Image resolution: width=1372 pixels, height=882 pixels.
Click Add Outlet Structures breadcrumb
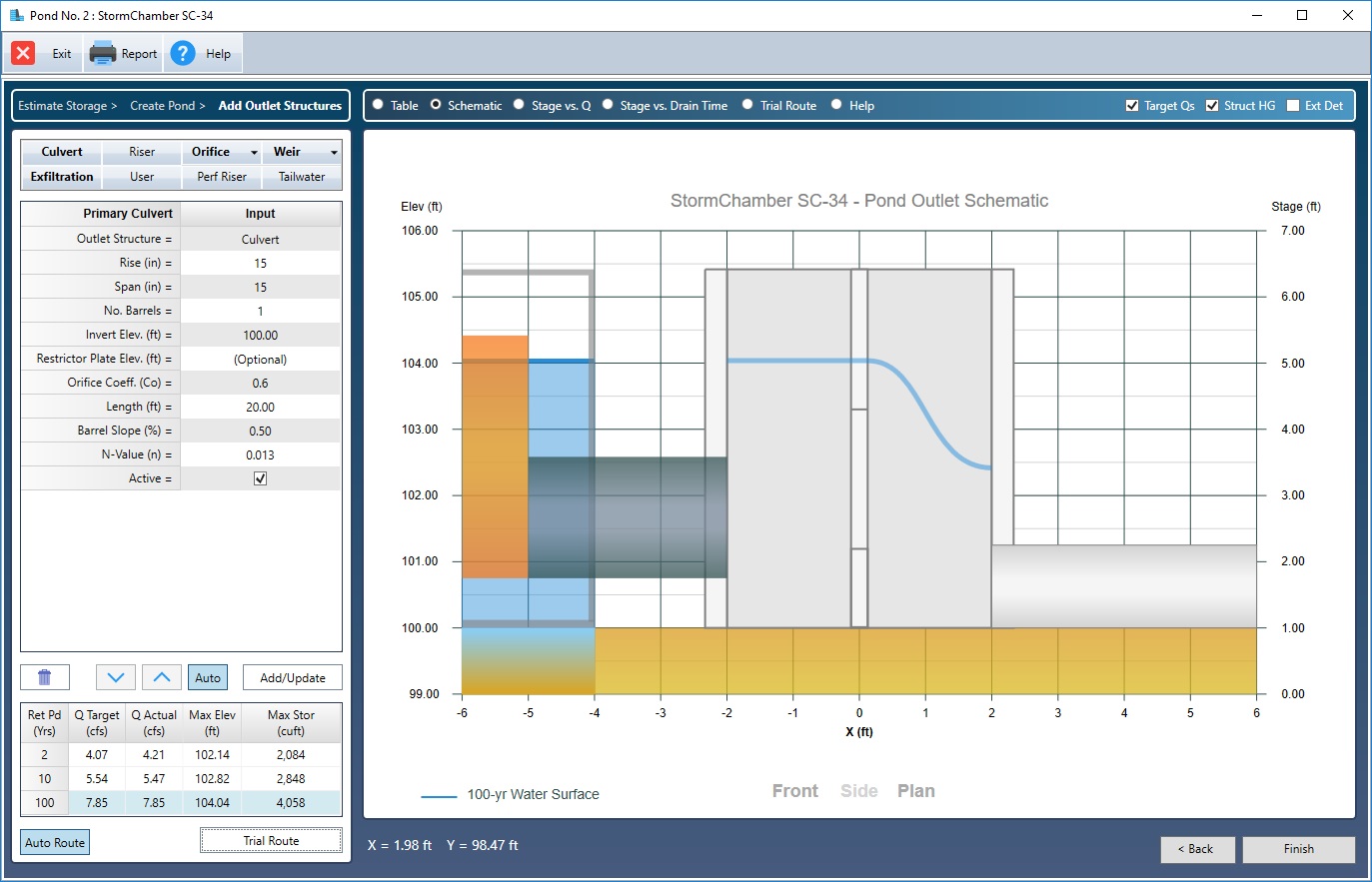point(280,105)
